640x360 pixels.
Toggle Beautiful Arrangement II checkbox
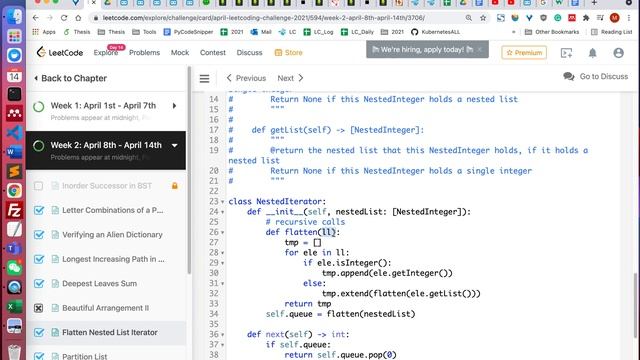(x=38, y=308)
